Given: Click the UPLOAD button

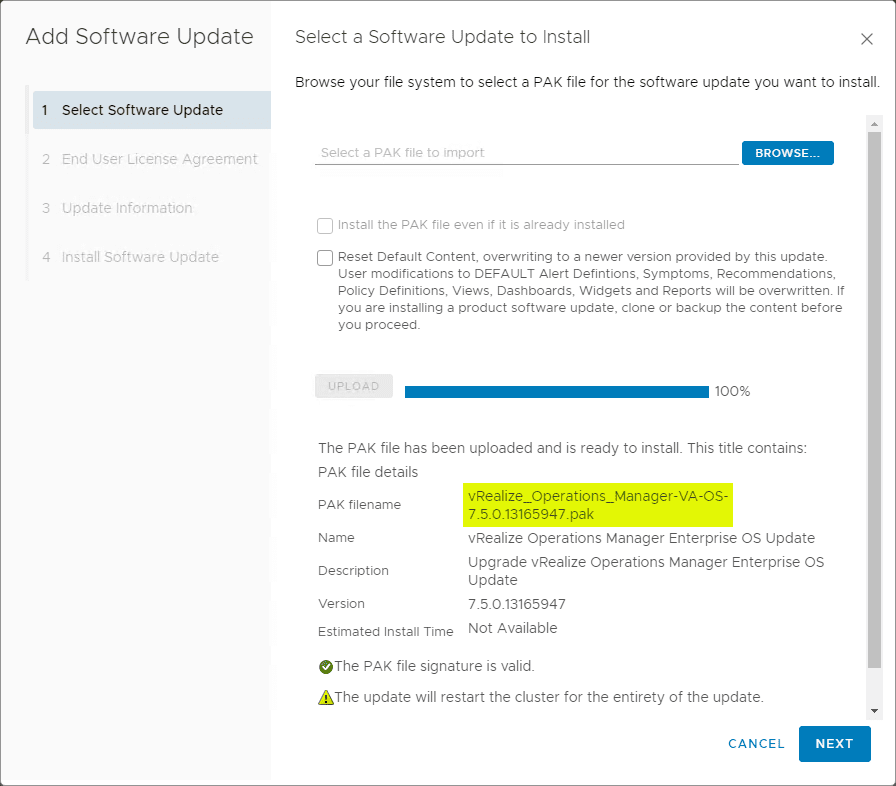Looking at the screenshot, I should (x=354, y=386).
